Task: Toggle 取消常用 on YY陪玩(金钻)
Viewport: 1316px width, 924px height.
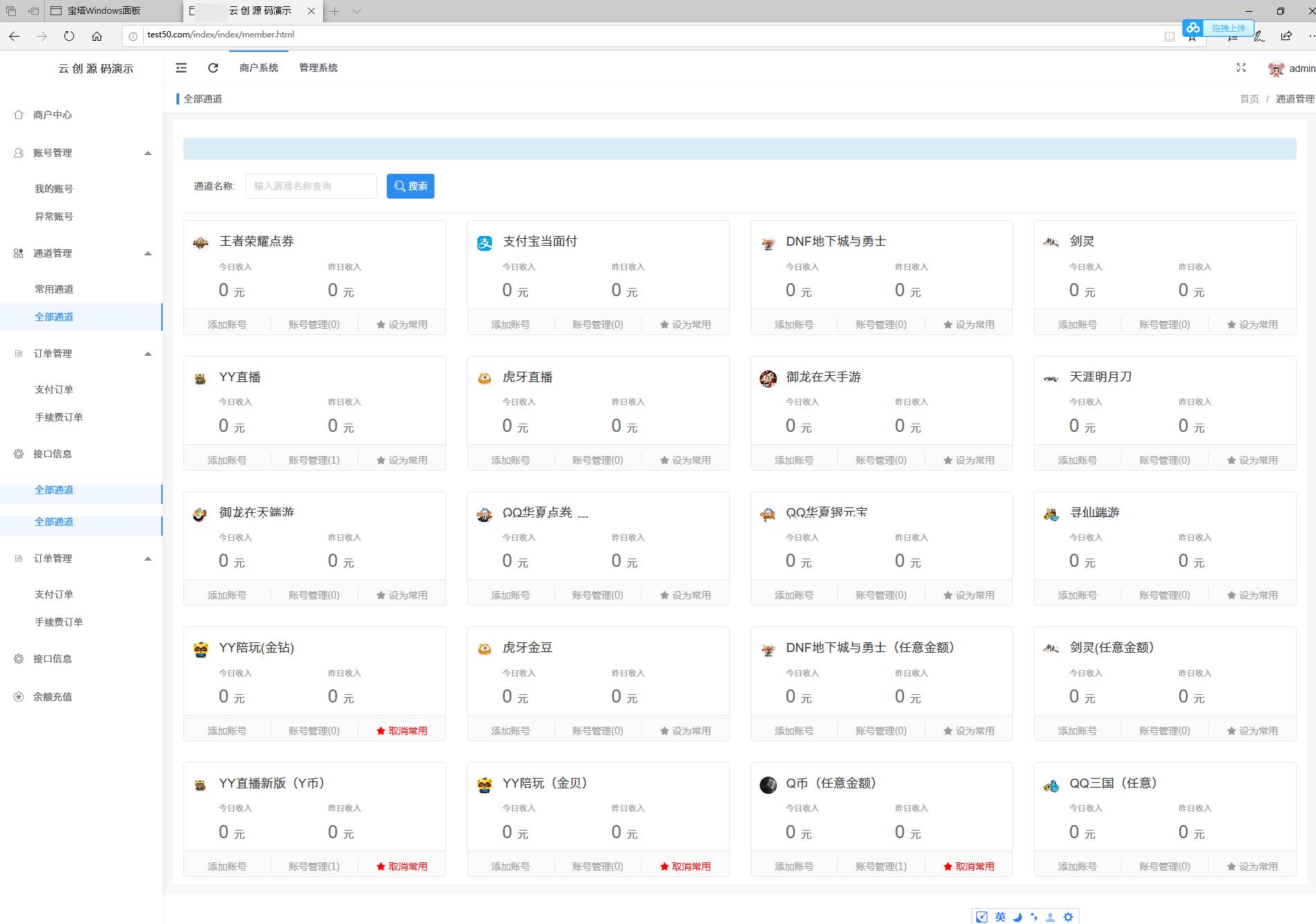Action: [x=402, y=731]
